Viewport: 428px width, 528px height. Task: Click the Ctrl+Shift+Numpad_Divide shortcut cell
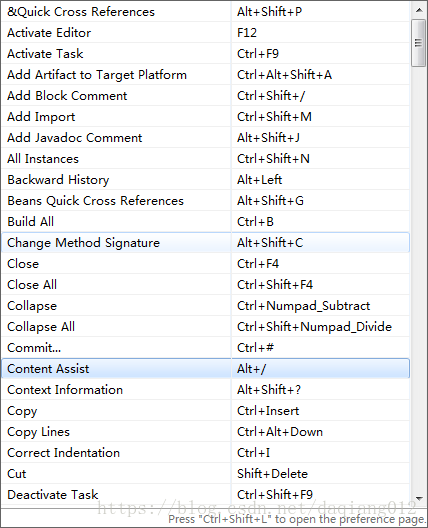321,327
